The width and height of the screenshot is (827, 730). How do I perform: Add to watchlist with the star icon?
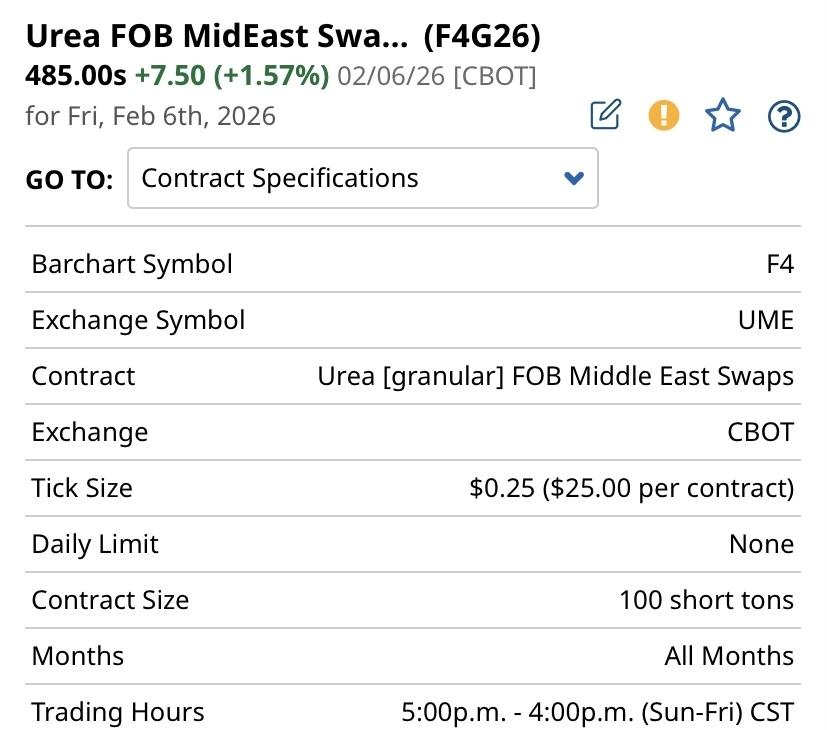point(723,116)
